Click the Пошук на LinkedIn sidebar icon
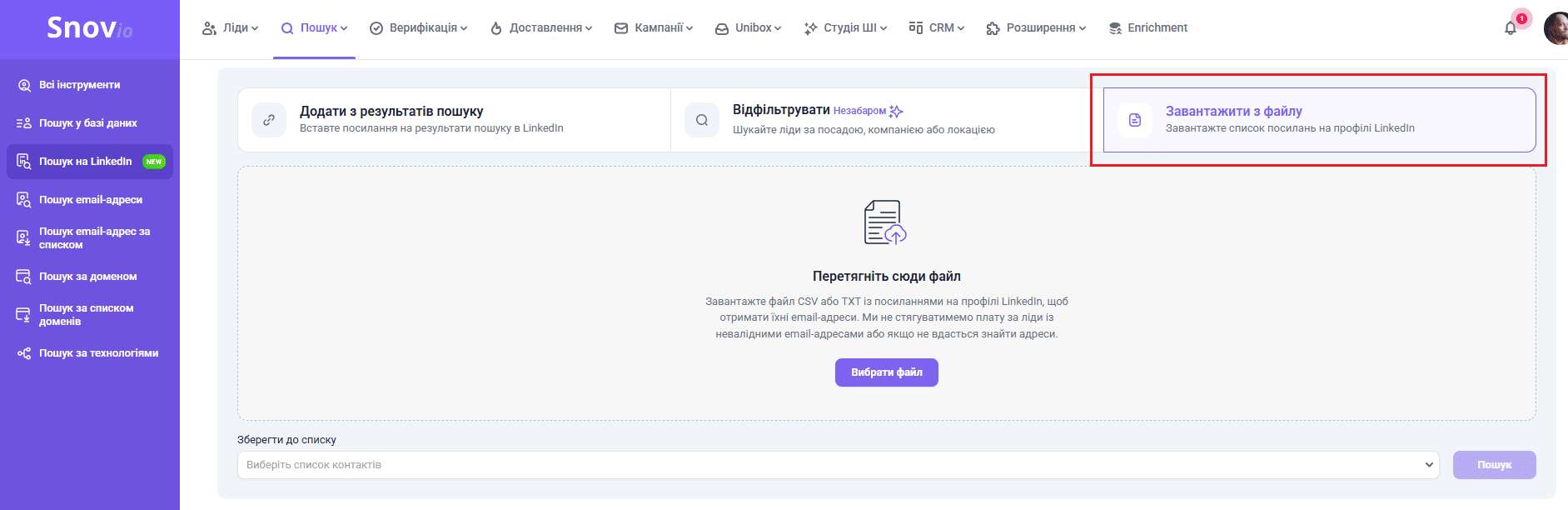This screenshot has width=1568, height=510. point(24,162)
